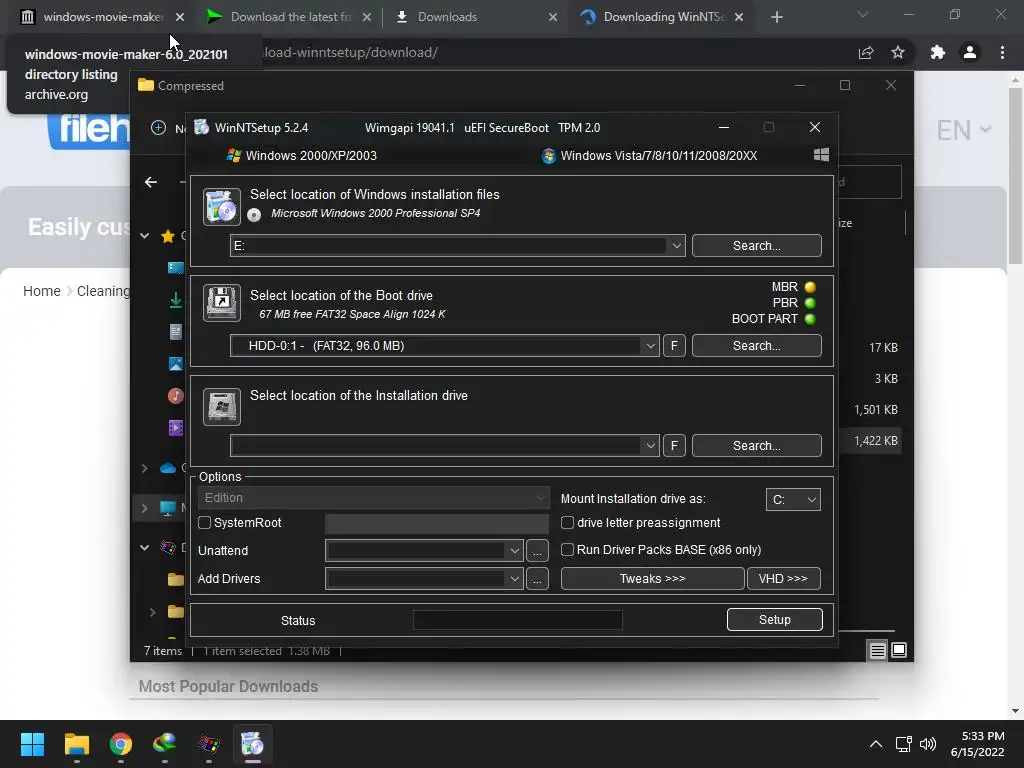The height and width of the screenshot is (768, 1024).
Task: Switch Explorer to large icons view
Action: coord(899,650)
